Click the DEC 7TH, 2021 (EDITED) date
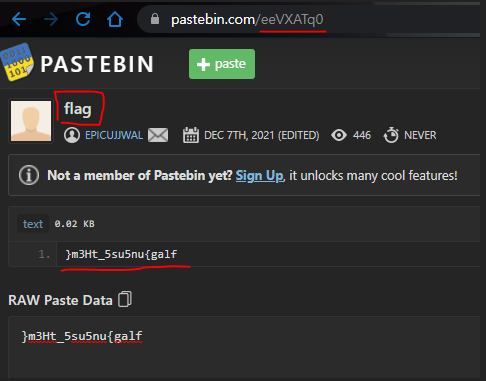This screenshot has height=381, width=486. point(262,135)
